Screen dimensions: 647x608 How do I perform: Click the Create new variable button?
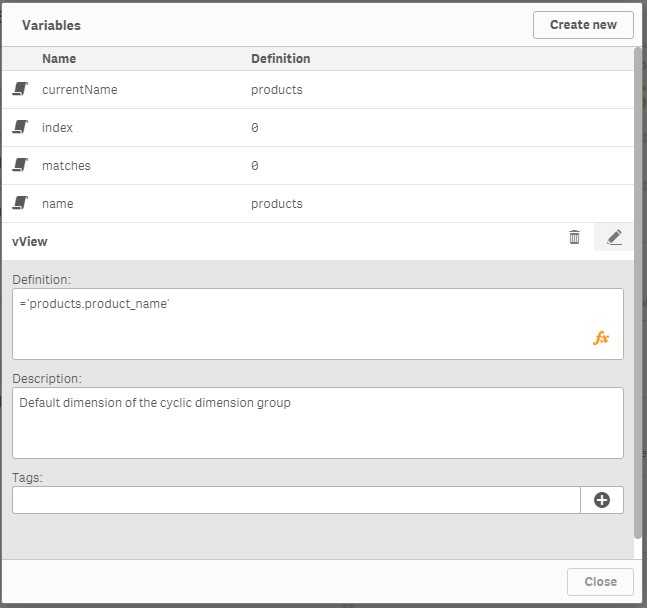(x=583, y=25)
